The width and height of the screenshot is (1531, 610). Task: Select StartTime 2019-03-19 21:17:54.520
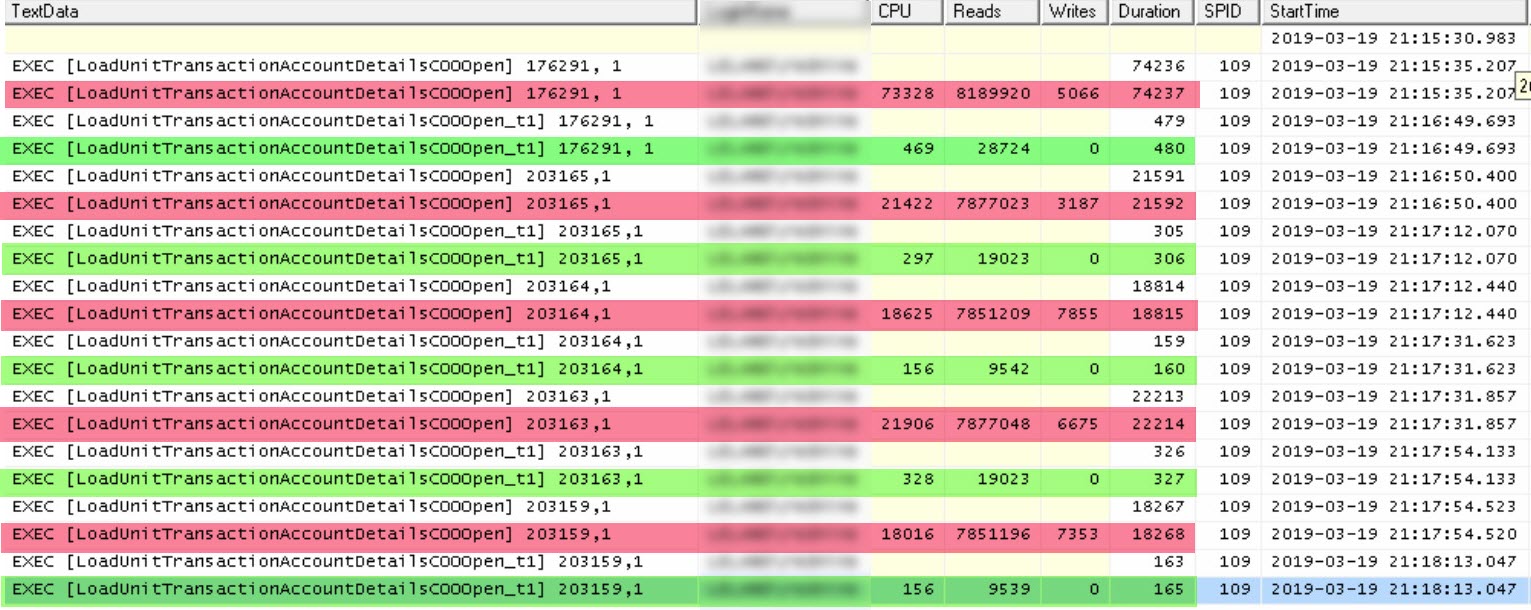[x=1393, y=533]
